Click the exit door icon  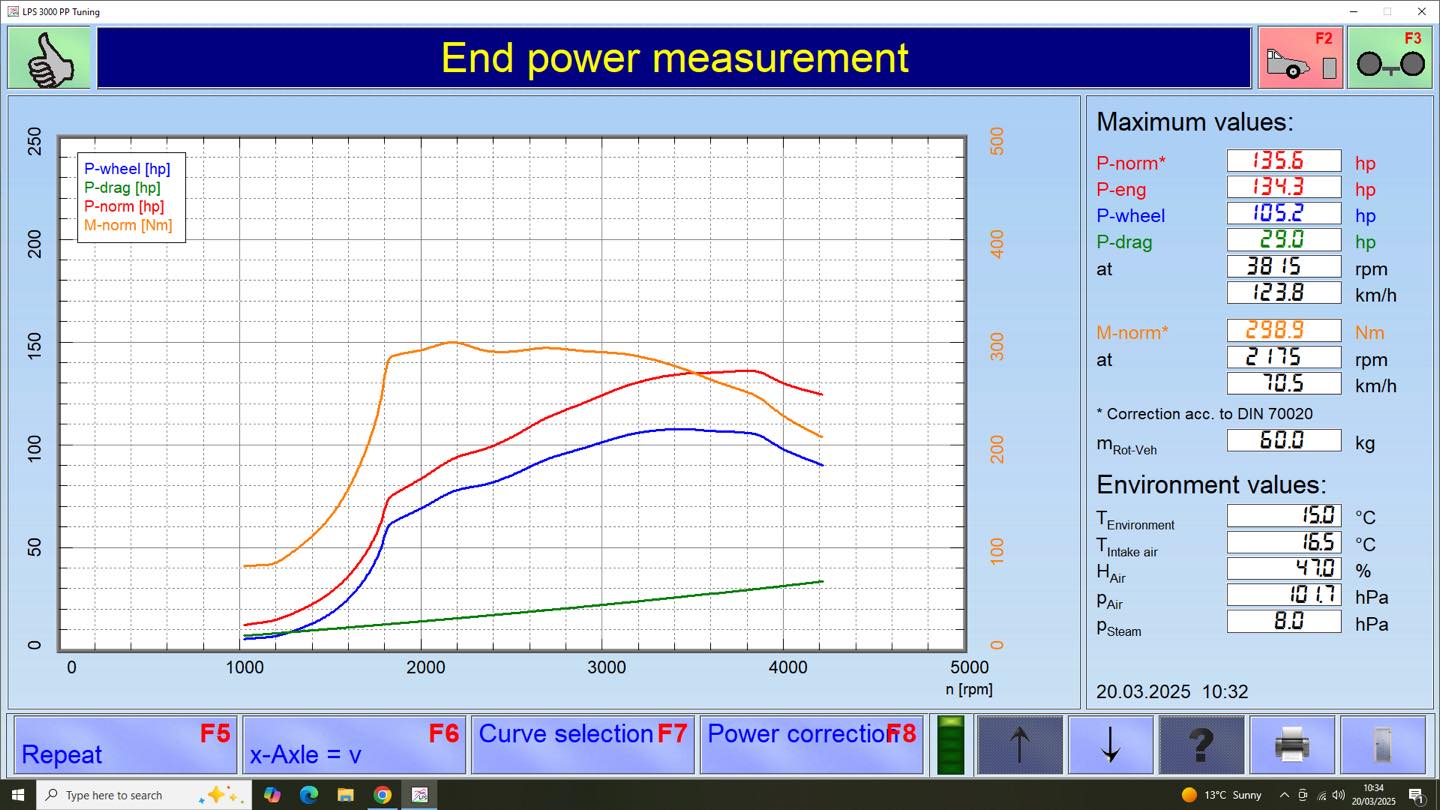pyautogui.click(x=1383, y=745)
